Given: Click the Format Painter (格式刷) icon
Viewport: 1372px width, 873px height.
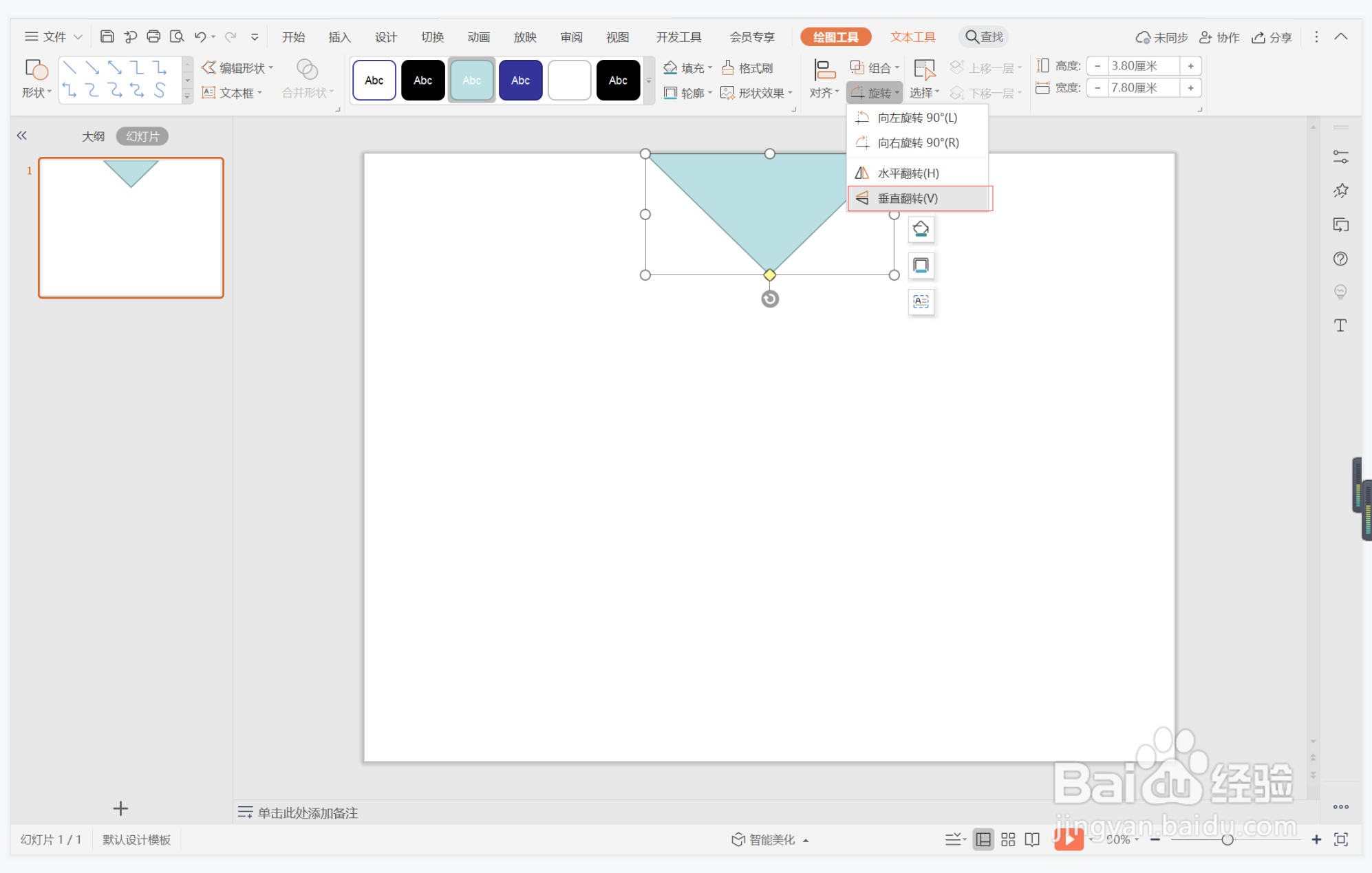Looking at the screenshot, I should (x=747, y=67).
